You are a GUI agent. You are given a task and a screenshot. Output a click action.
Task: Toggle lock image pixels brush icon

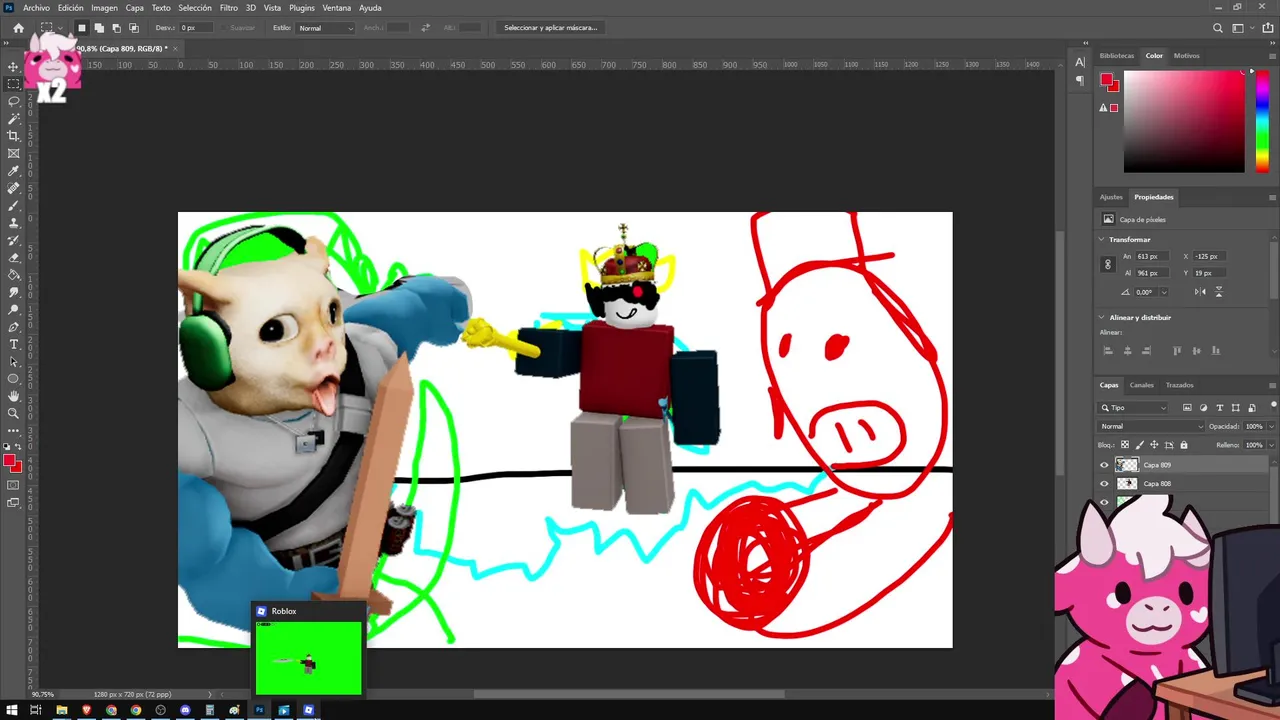coord(1140,445)
